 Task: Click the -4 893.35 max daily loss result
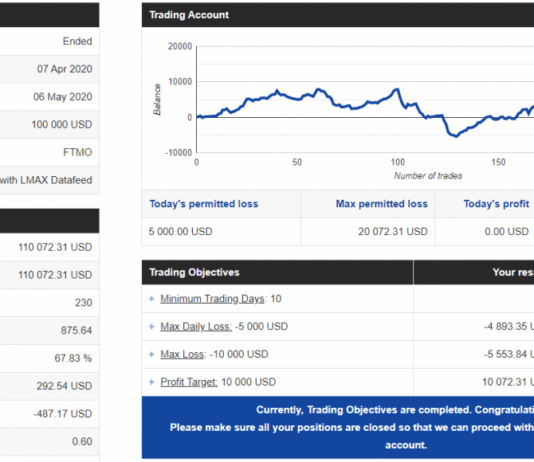click(x=509, y=327)
